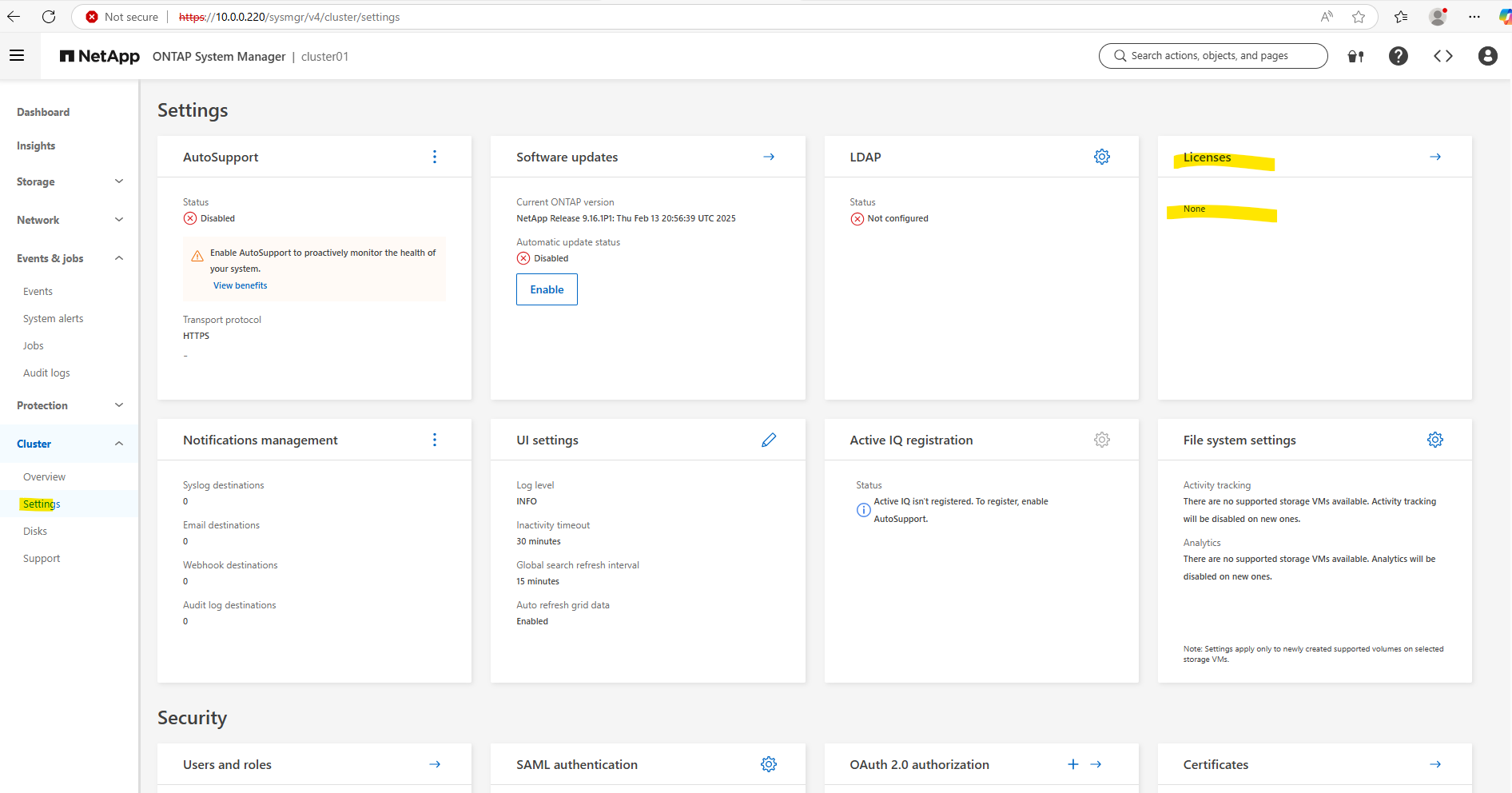Expand the Network menu chevron
1512x793 pixels.
pos(119,220)
